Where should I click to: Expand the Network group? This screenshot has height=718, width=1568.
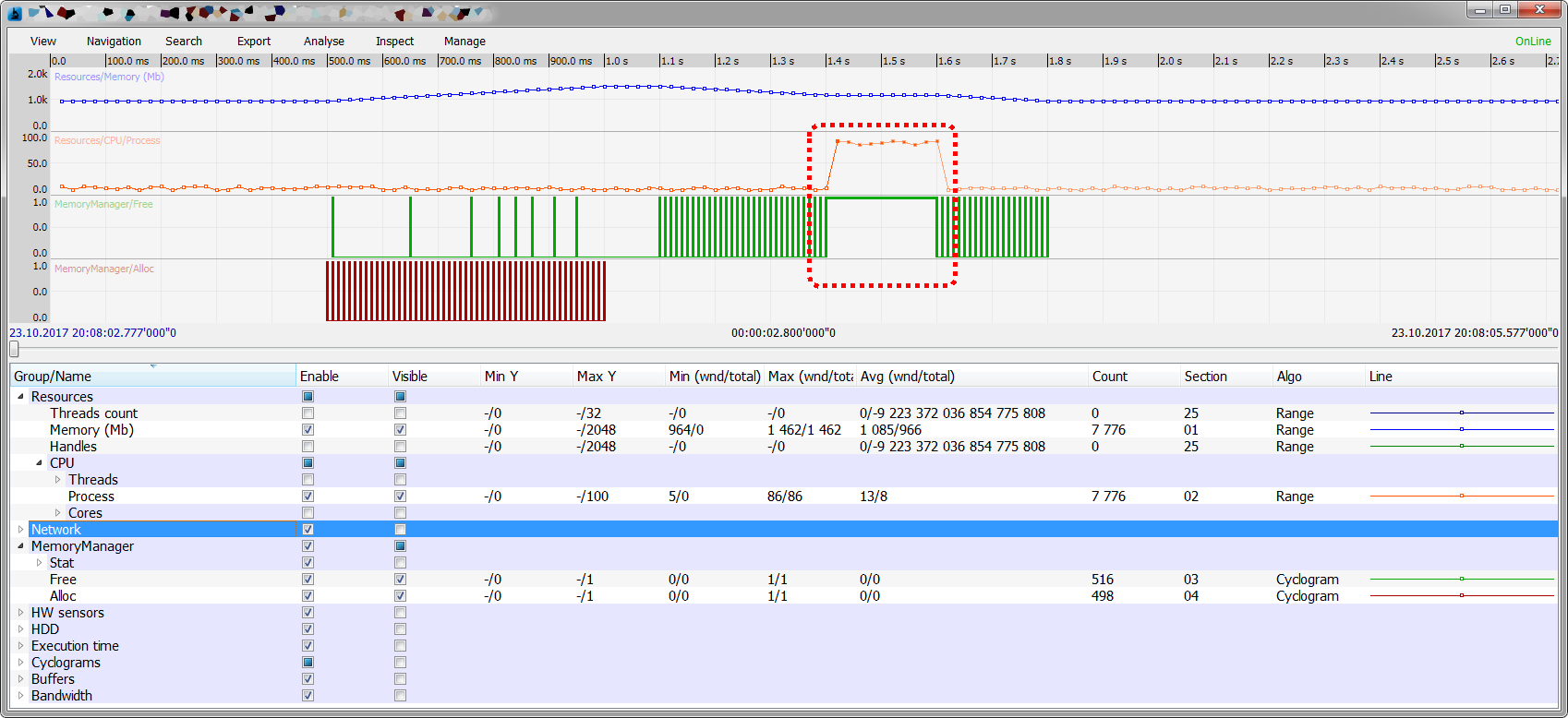(20, 530)
